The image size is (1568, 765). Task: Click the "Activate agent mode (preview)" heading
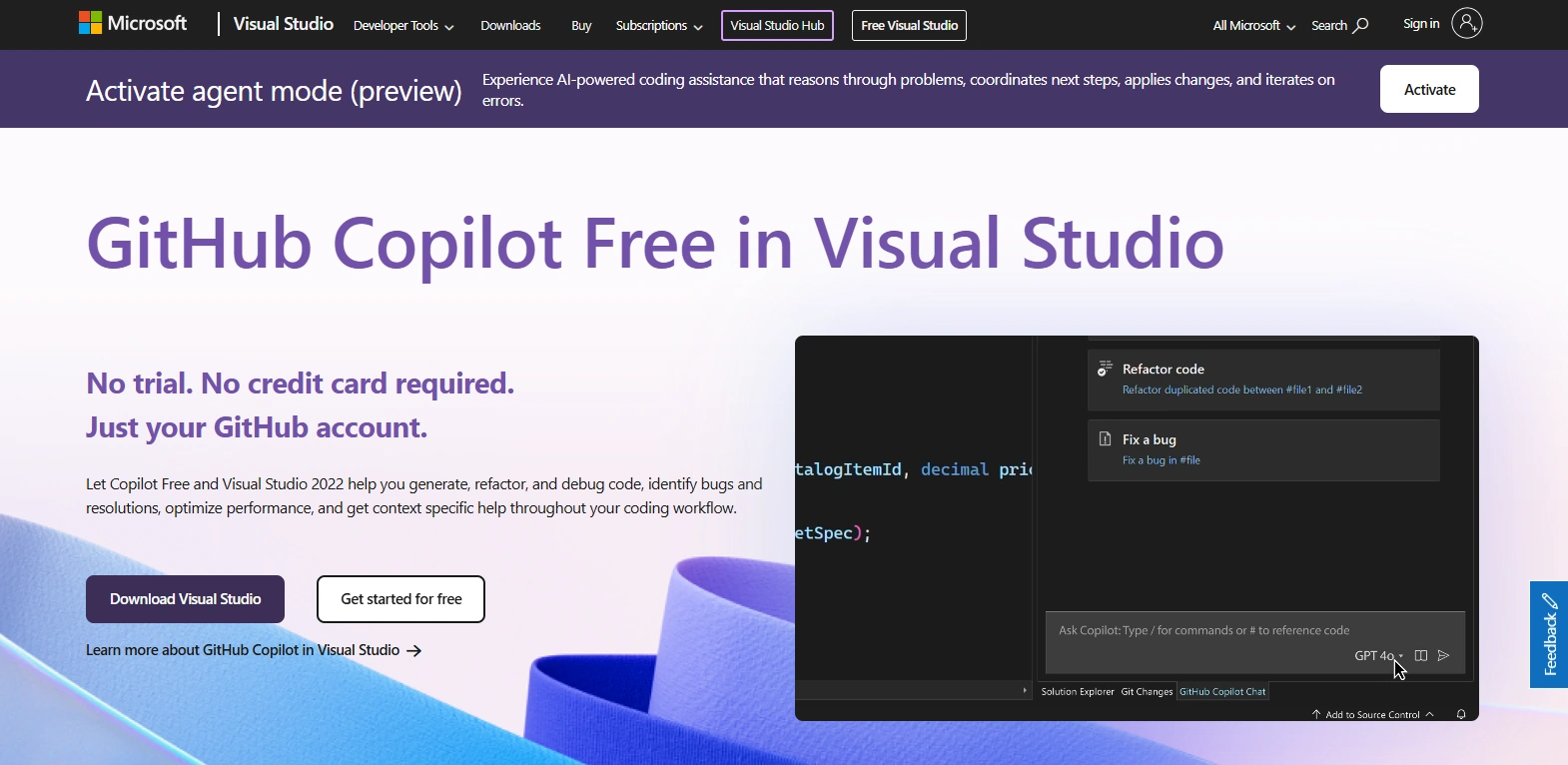(274, 91)
